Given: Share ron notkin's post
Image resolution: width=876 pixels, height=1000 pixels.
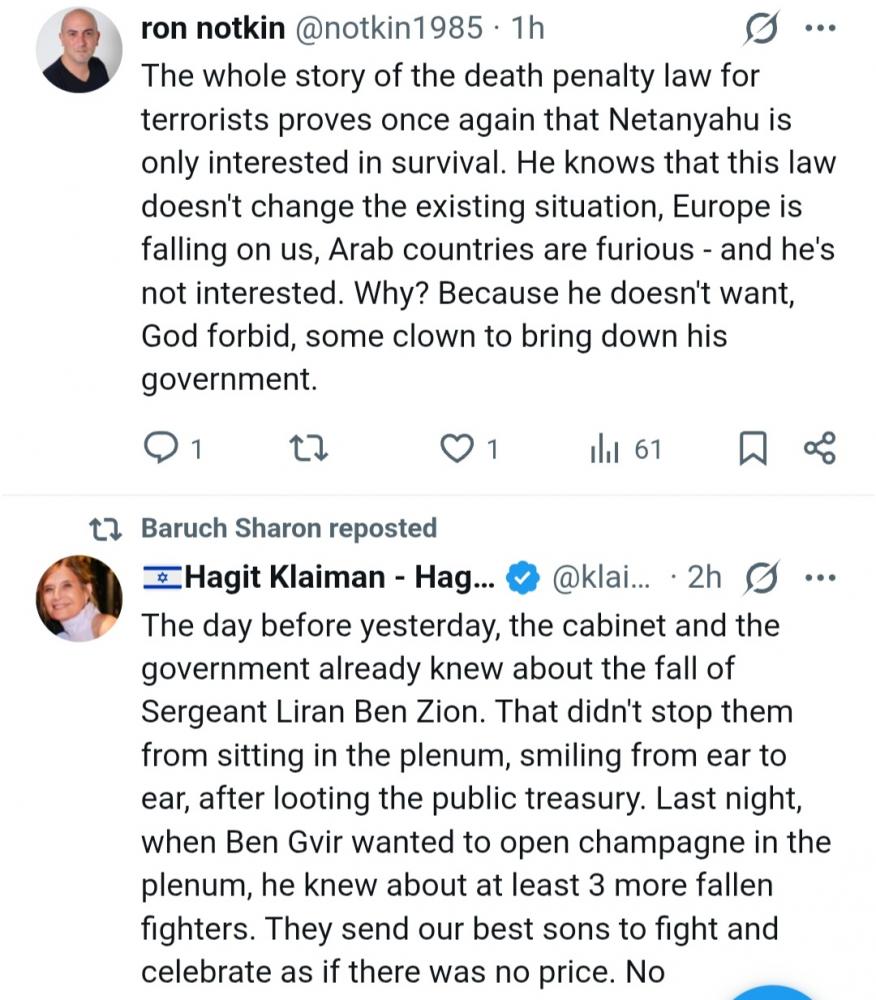Looking at the screenshot, I should tap(820, 449).
